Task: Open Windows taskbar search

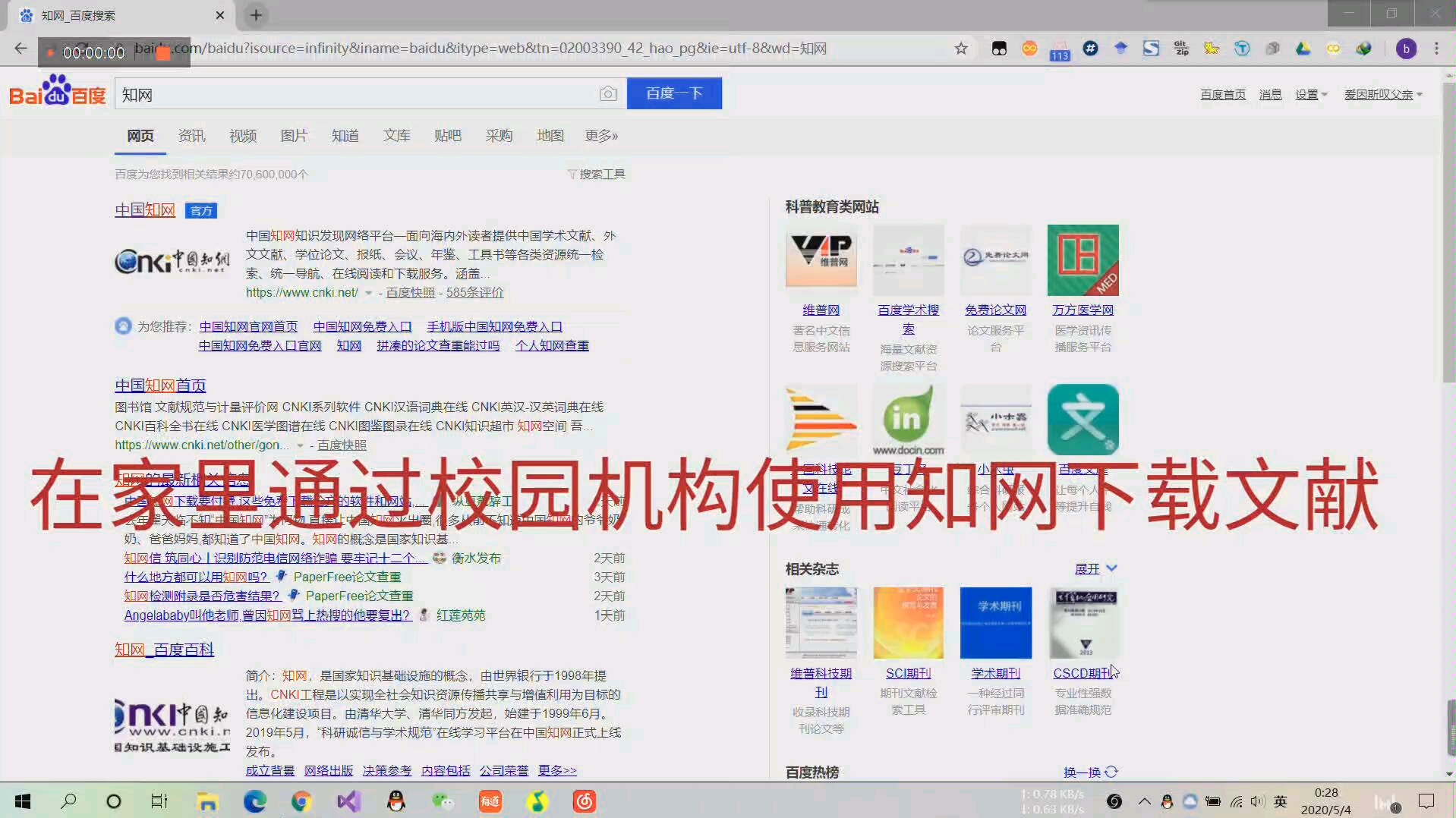Action: 68,801
